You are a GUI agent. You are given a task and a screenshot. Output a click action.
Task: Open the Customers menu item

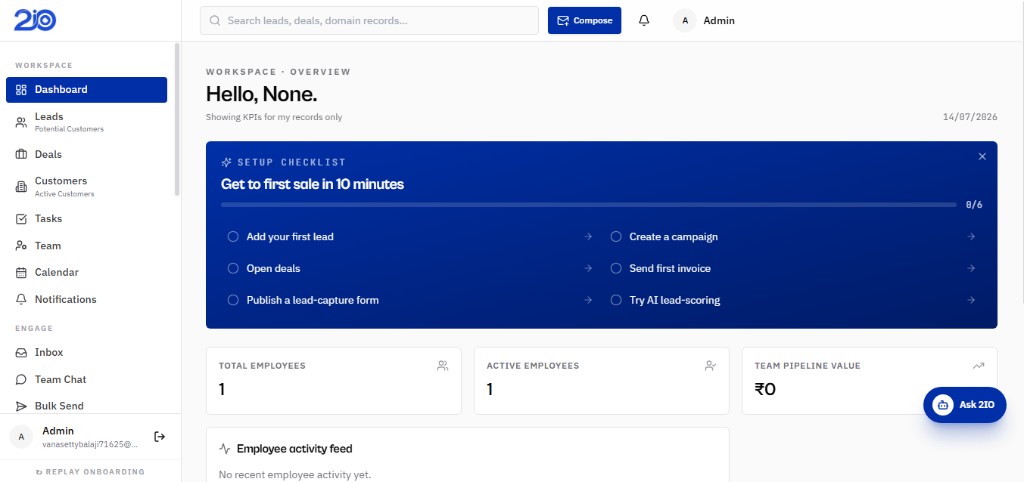86,186
